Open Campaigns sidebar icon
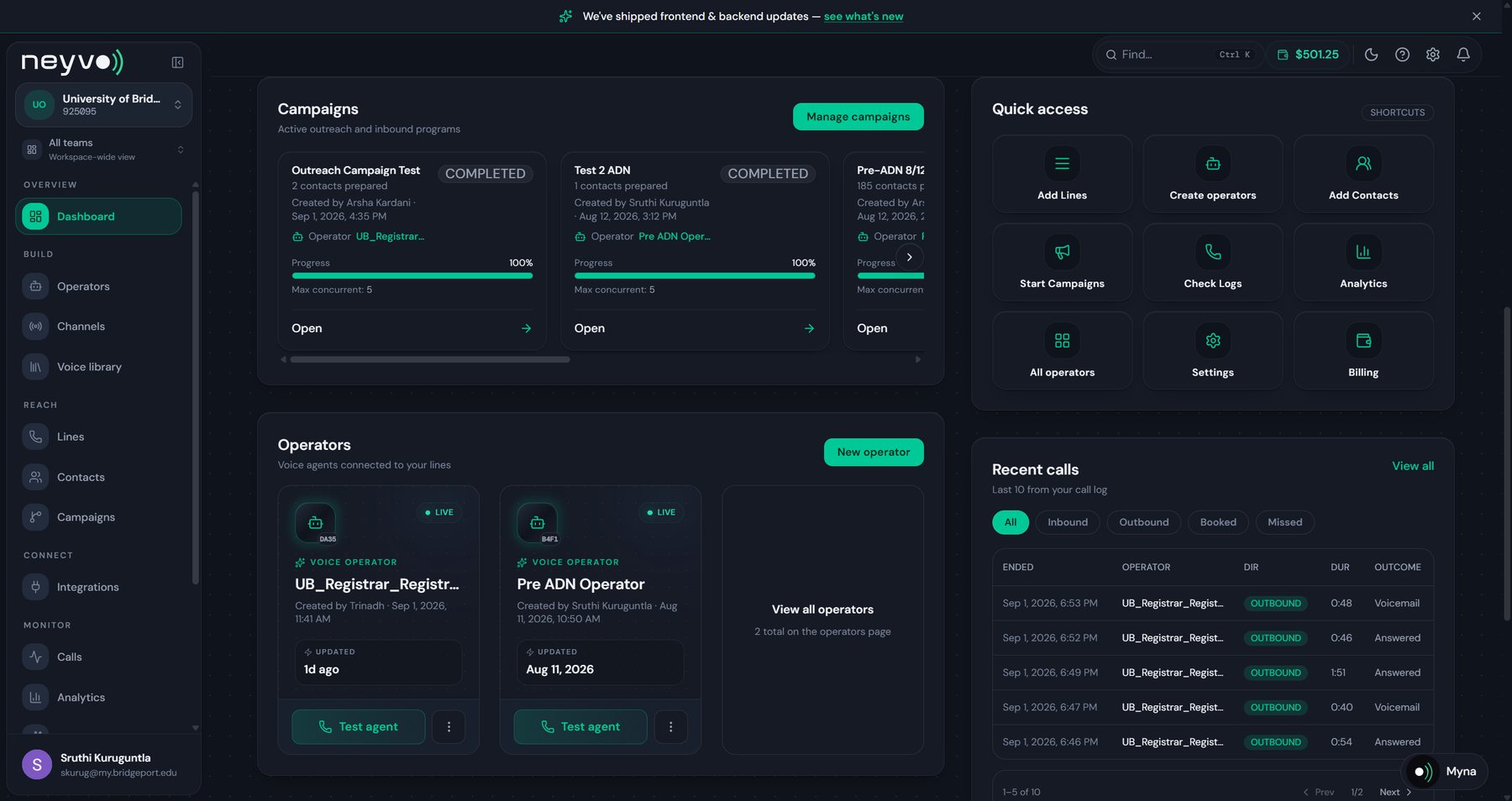1512x801 pixels. (x=35, y=517)
